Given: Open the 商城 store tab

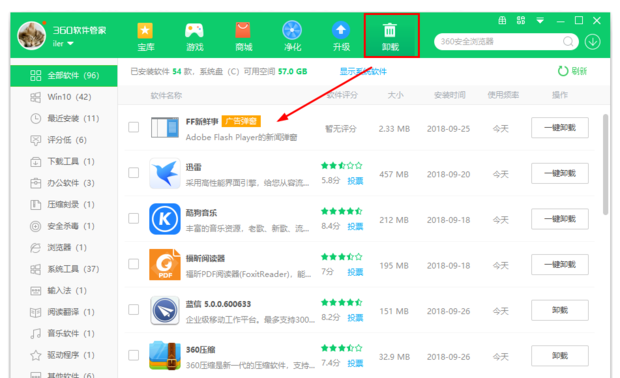Looking at the screenshot, I should 243,37.
